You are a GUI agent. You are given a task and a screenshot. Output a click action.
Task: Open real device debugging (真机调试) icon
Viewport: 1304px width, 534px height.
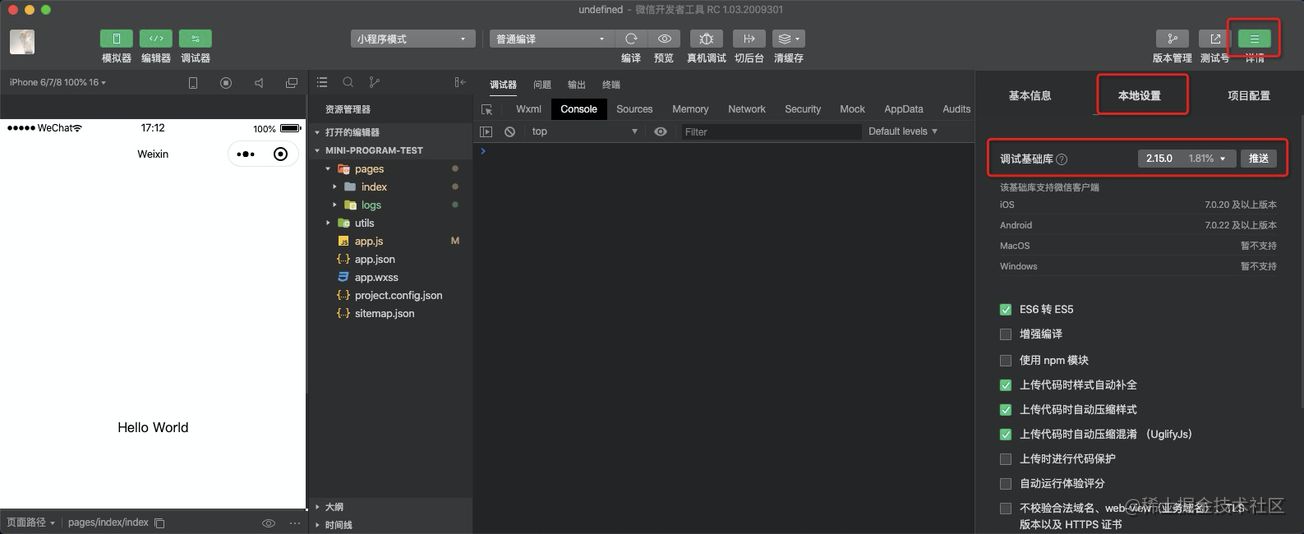click(706, 39)
